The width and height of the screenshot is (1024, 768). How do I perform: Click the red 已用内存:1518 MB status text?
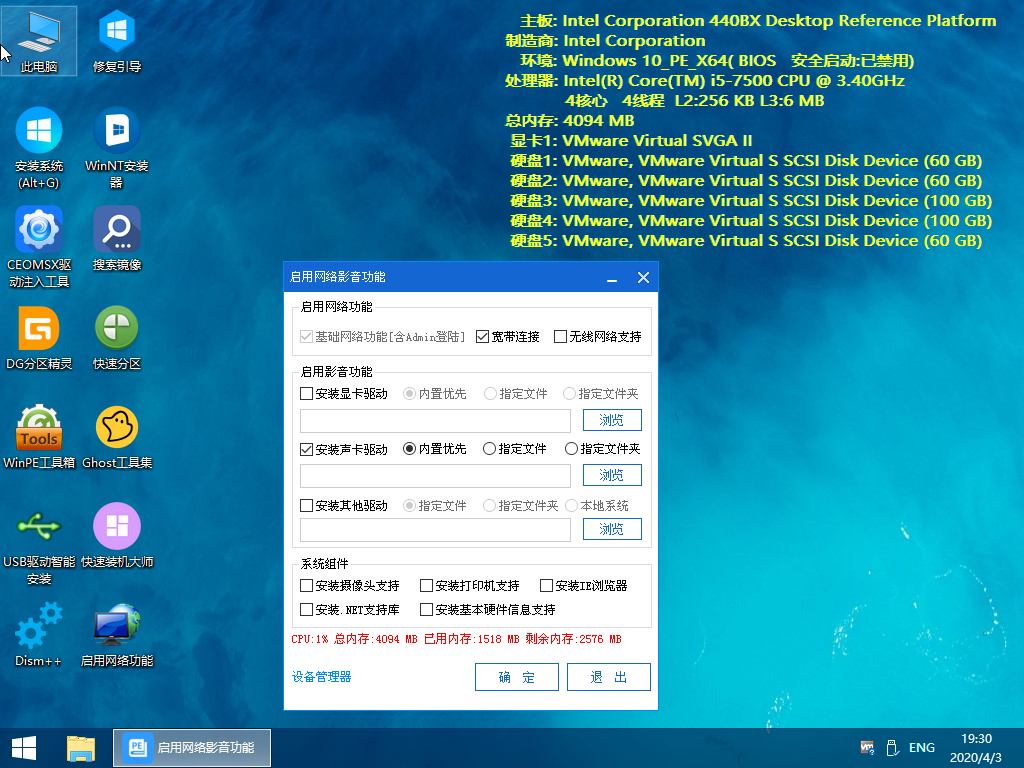point(472,639)
